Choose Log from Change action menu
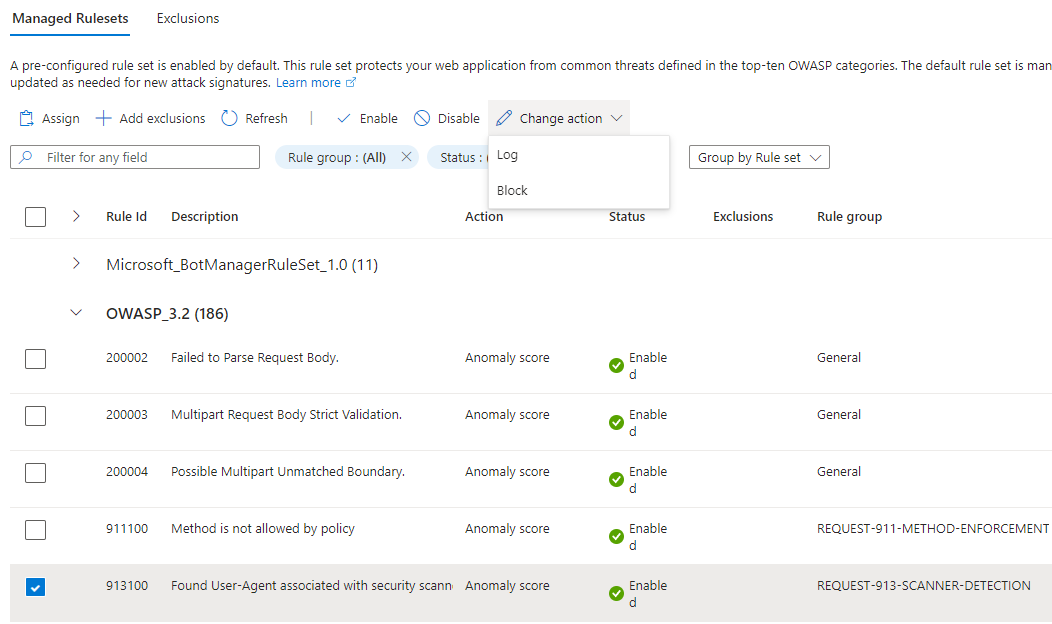Viewport: 1052px width, 624px height. pos(508,155)
